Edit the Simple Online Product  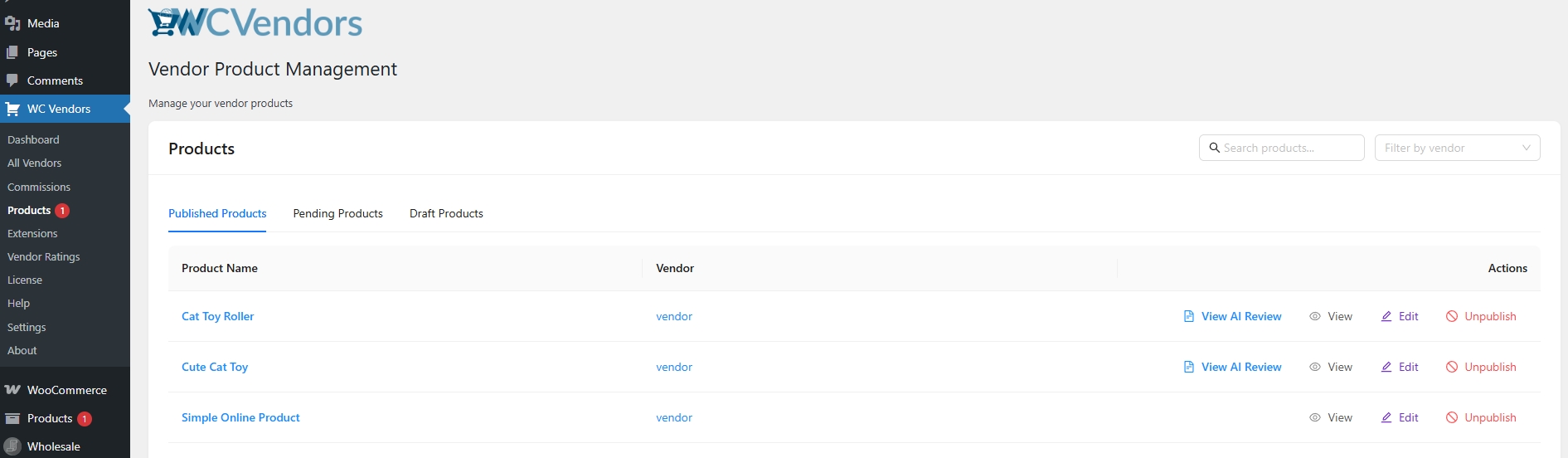pos(1400,417)
